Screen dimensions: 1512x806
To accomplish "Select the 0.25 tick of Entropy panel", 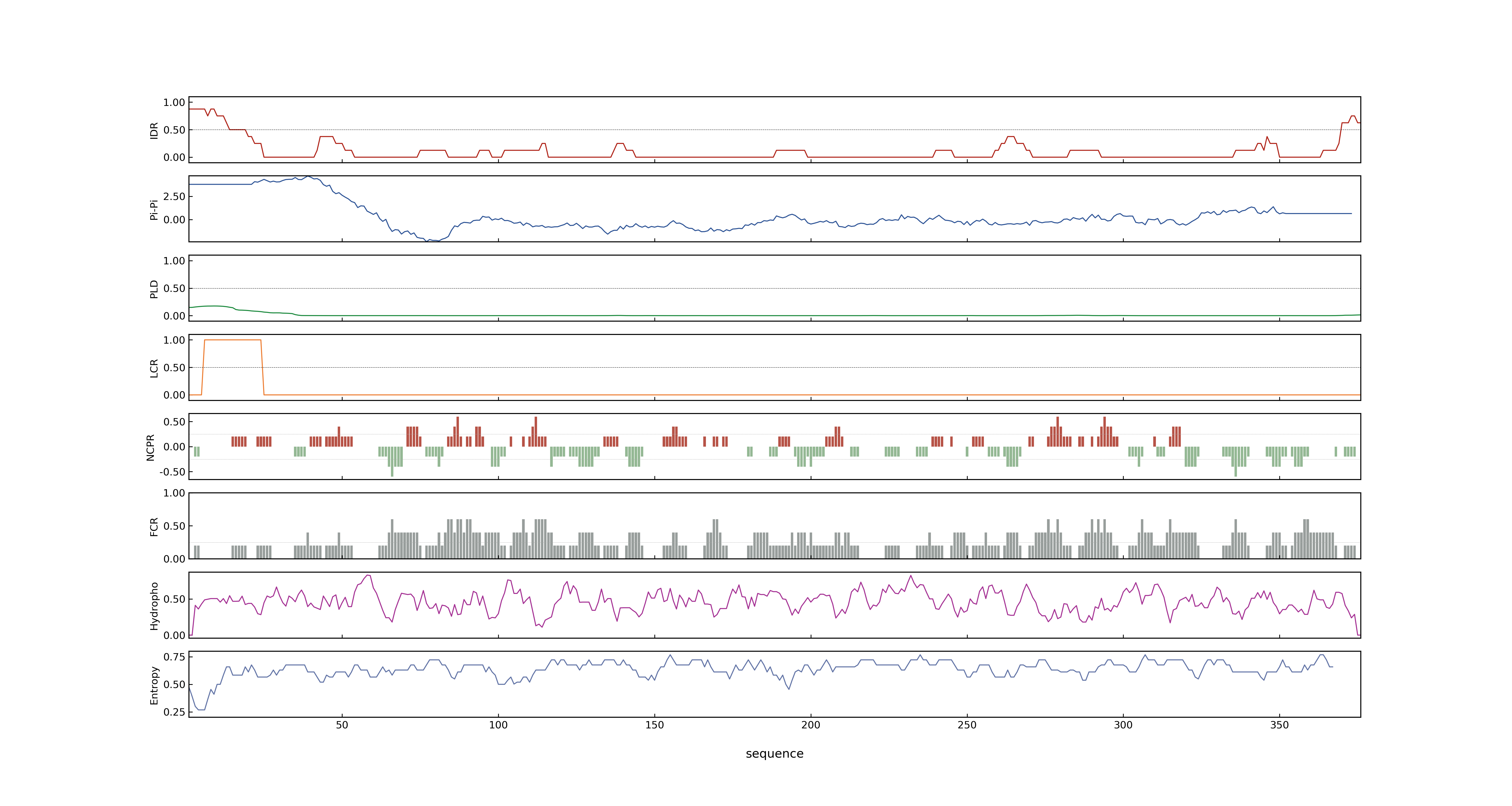I will coord(174,712).
